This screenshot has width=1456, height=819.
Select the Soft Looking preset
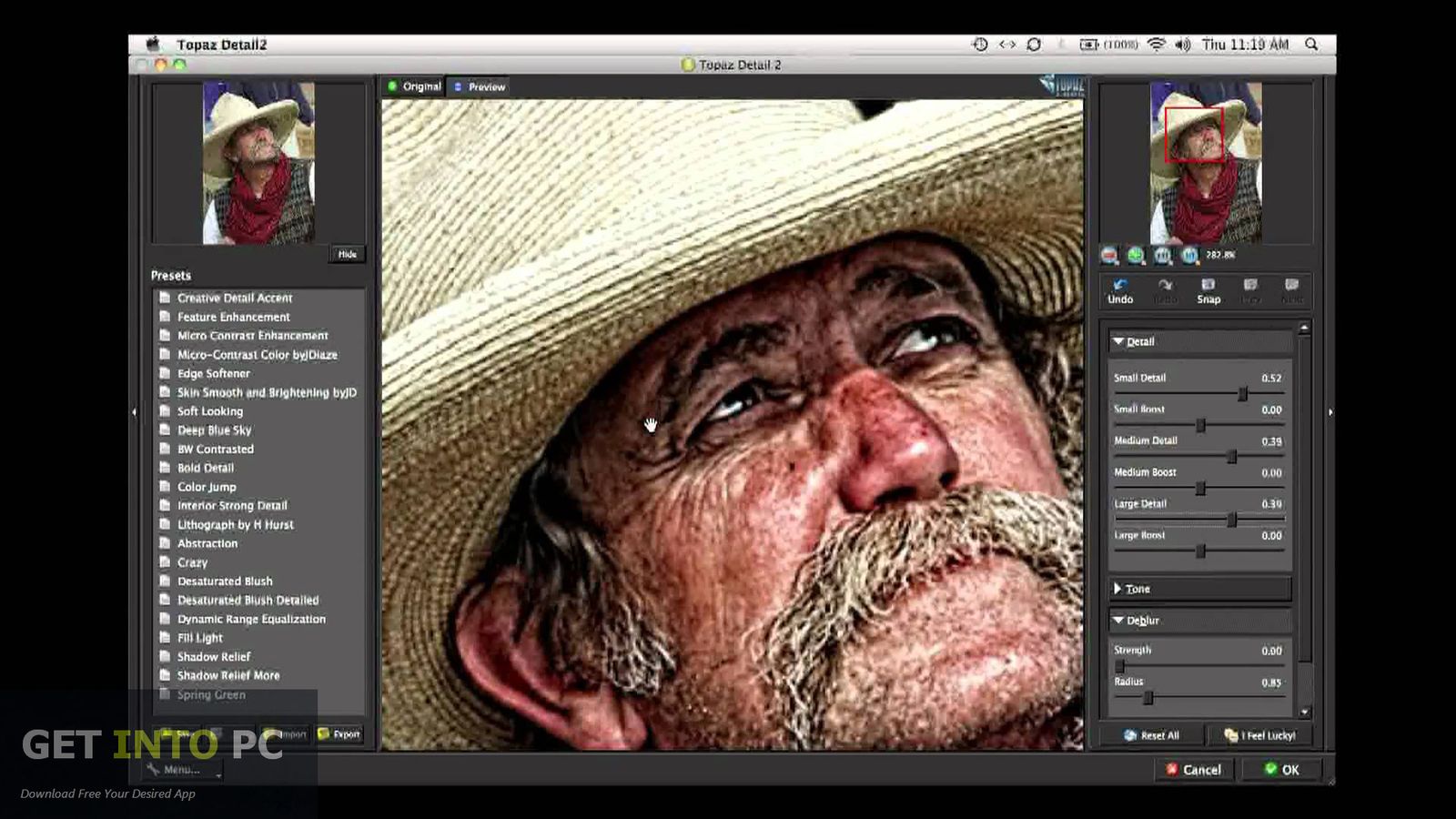209,411
